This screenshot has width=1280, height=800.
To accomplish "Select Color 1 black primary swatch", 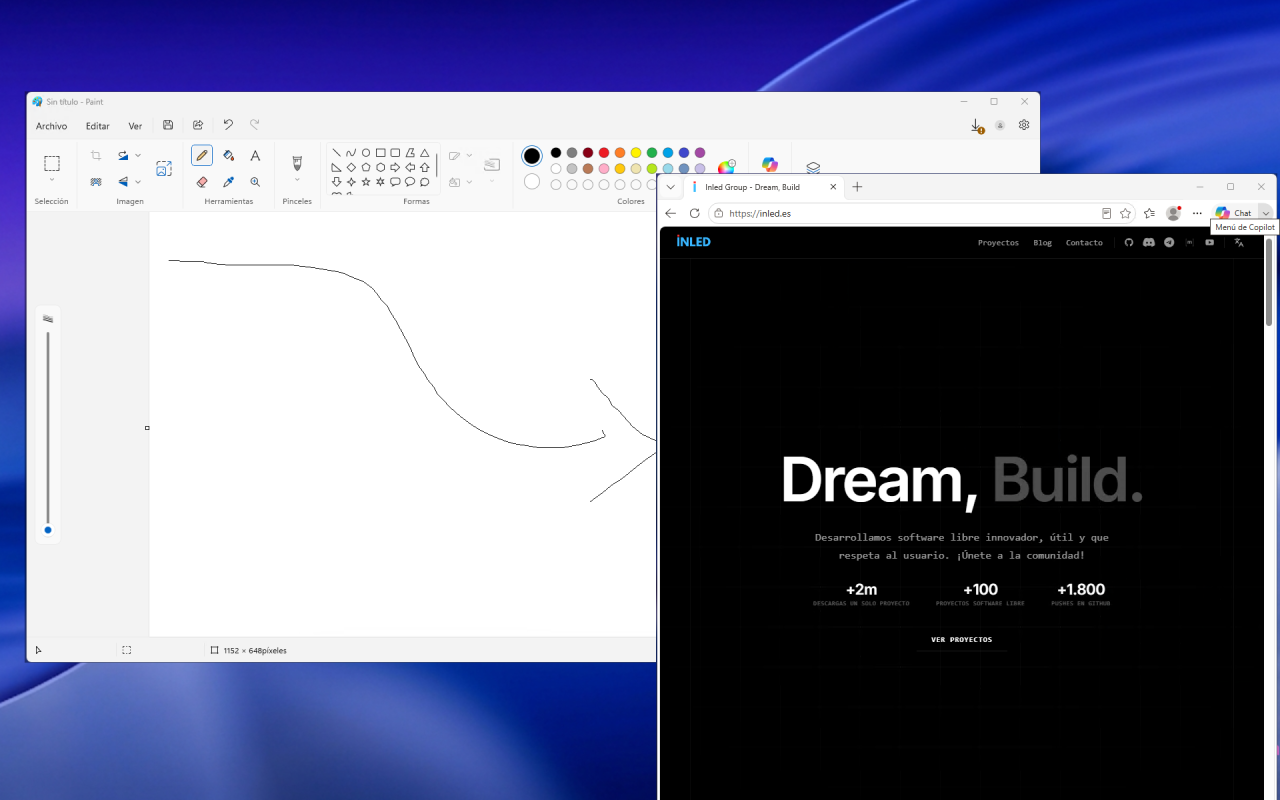I will click(532, 156).
